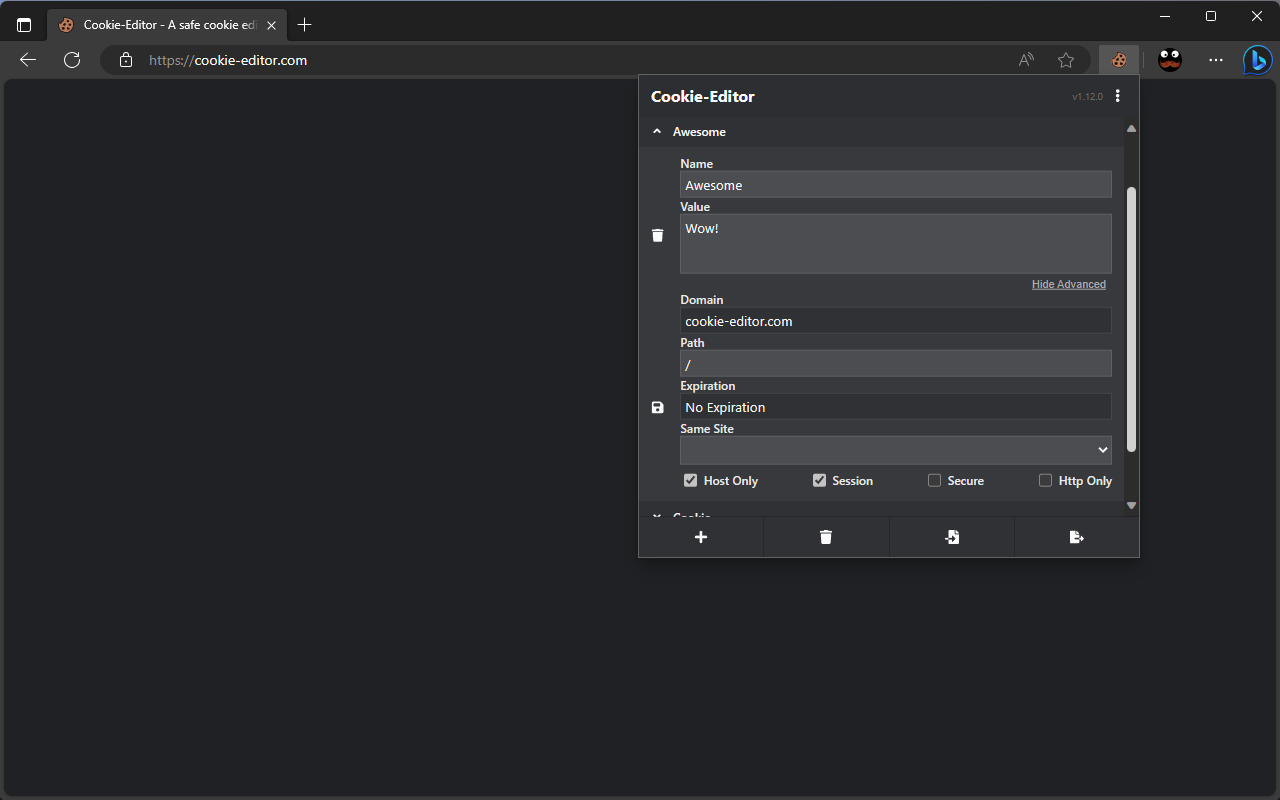Click the Name field containing Awesome
This screenshot has width=1280, height=800.
896,185
